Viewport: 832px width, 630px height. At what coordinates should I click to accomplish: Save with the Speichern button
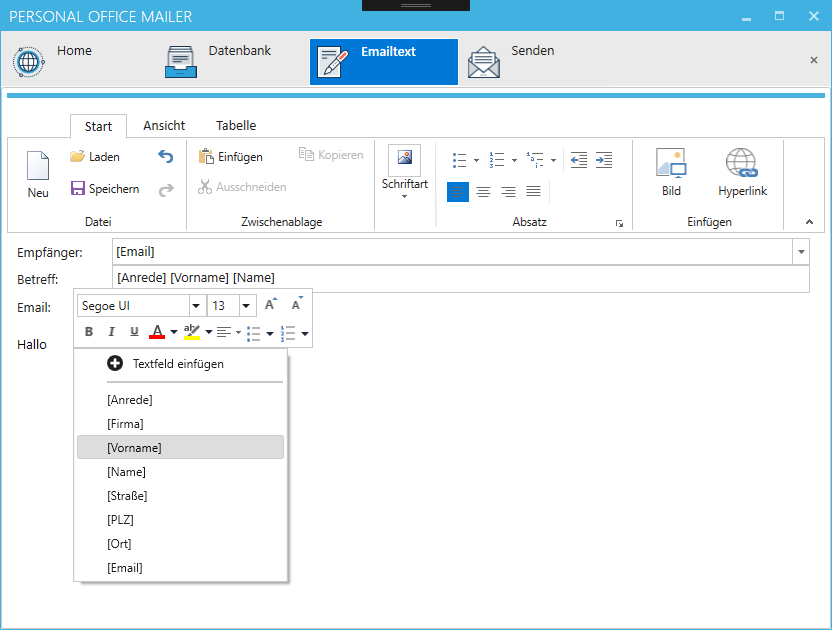(x=105, y=188)
